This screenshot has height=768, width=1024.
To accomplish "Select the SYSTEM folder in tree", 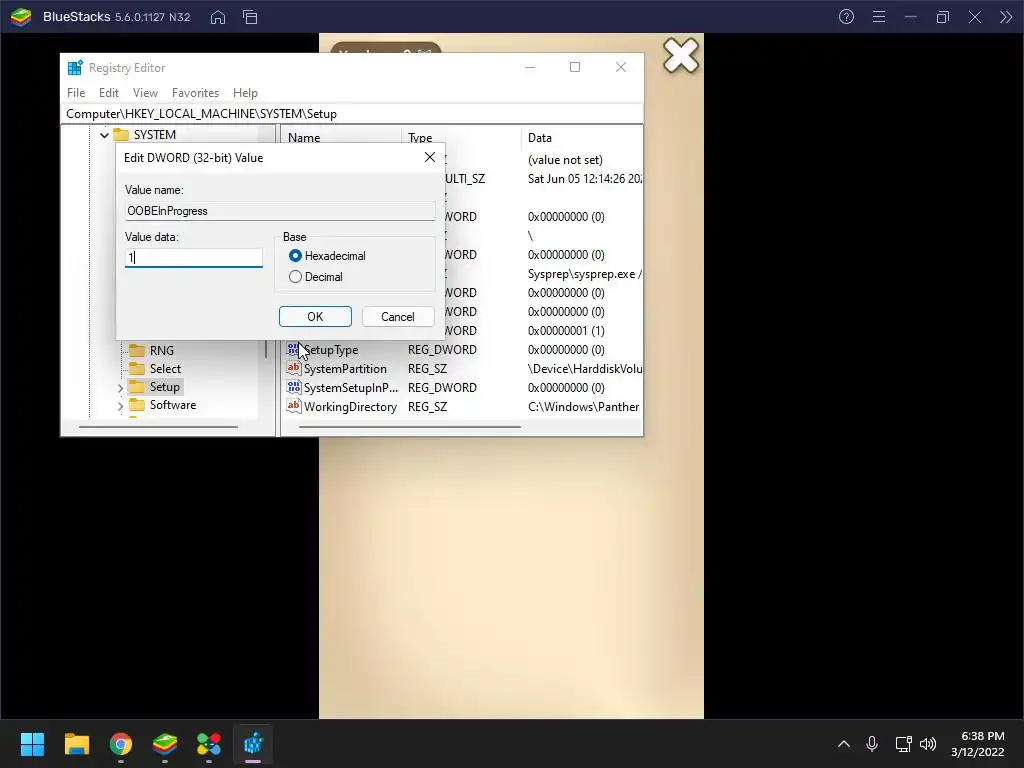I will [154, 135].
